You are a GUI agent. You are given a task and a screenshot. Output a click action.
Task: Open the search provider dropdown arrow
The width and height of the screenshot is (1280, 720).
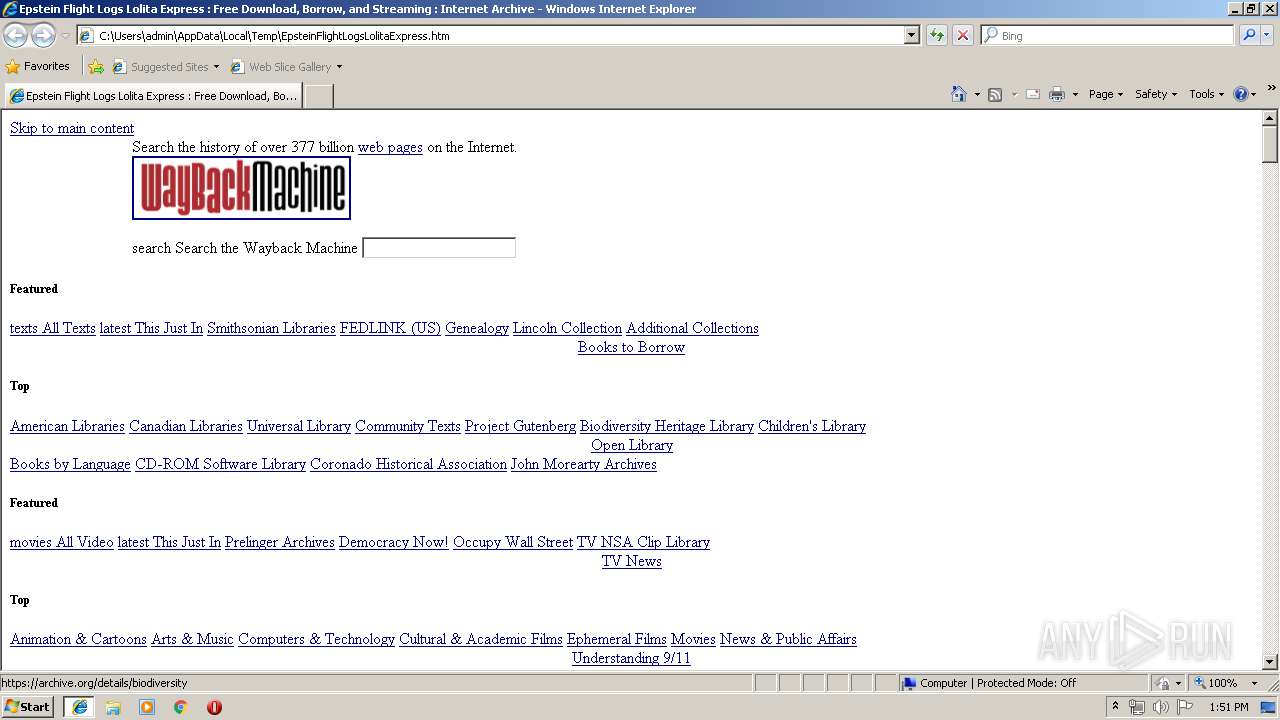tap(1268, 35)
